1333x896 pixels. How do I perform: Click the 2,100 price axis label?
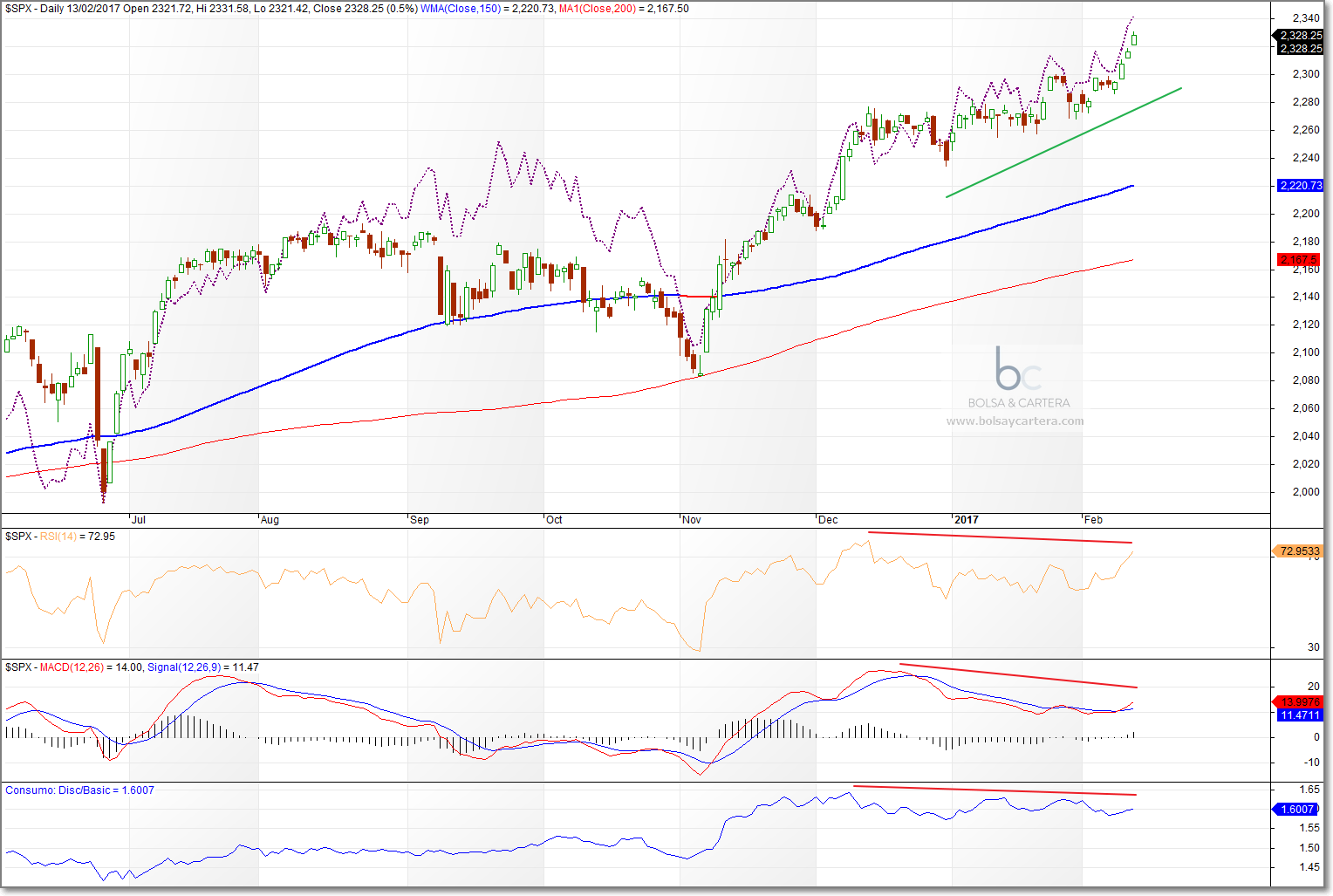(x=1306, y=352)
